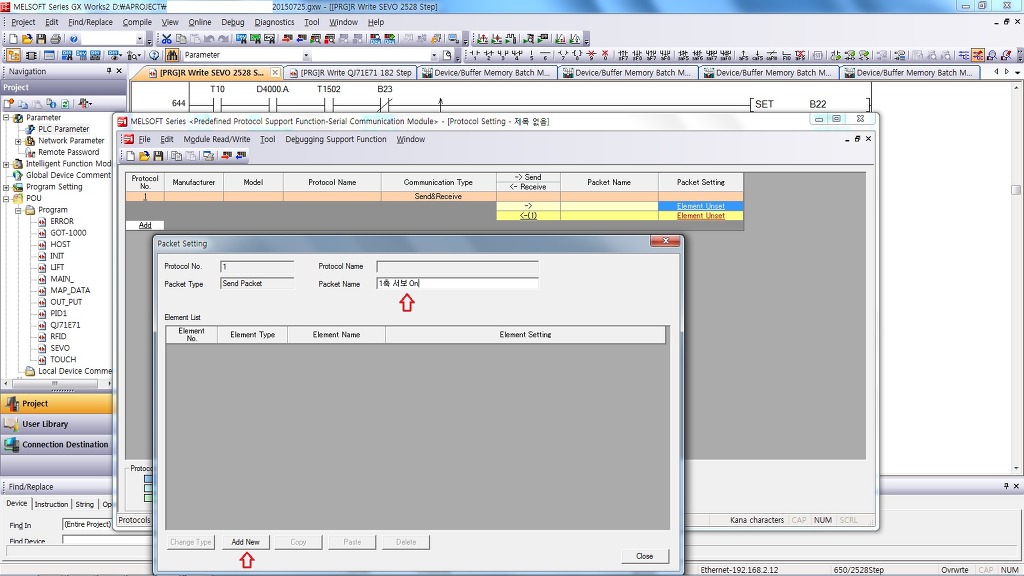Click Print icon in GX Works2 toolbar

(x=55, y=39)
